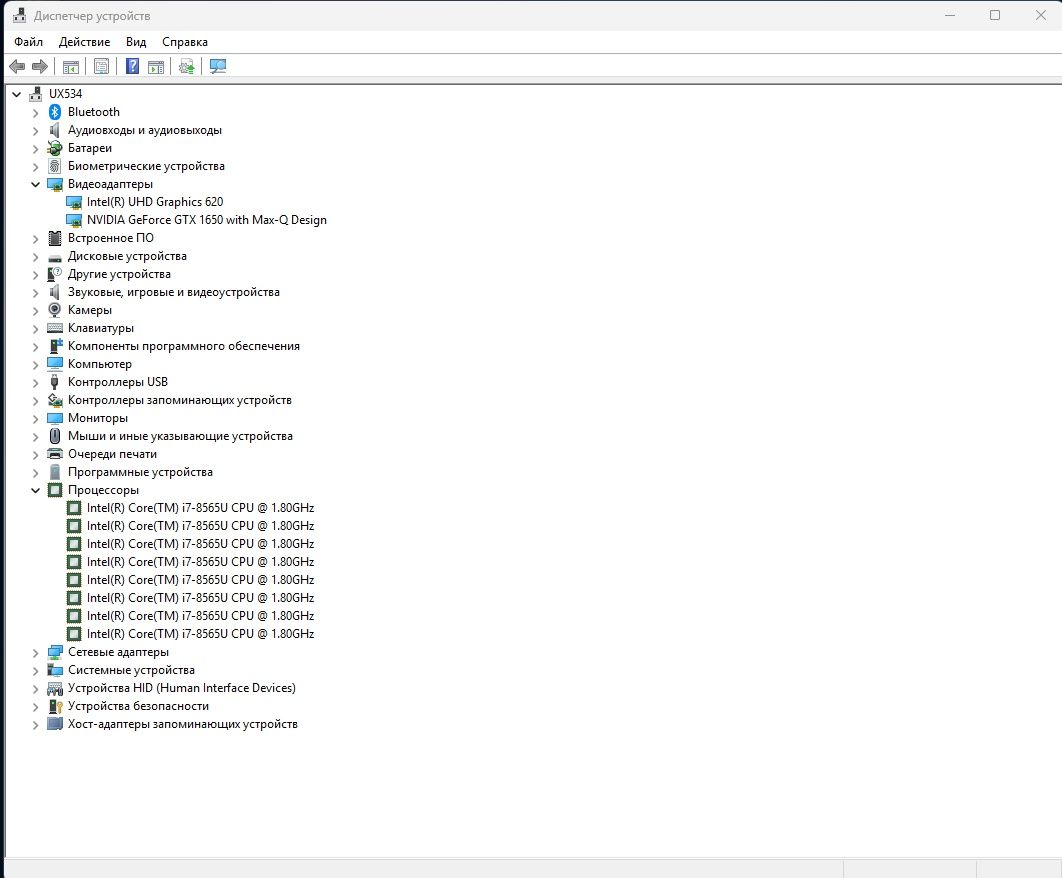Open the Файл menu
Screen dimensions: 1062x878
[28, 42]
